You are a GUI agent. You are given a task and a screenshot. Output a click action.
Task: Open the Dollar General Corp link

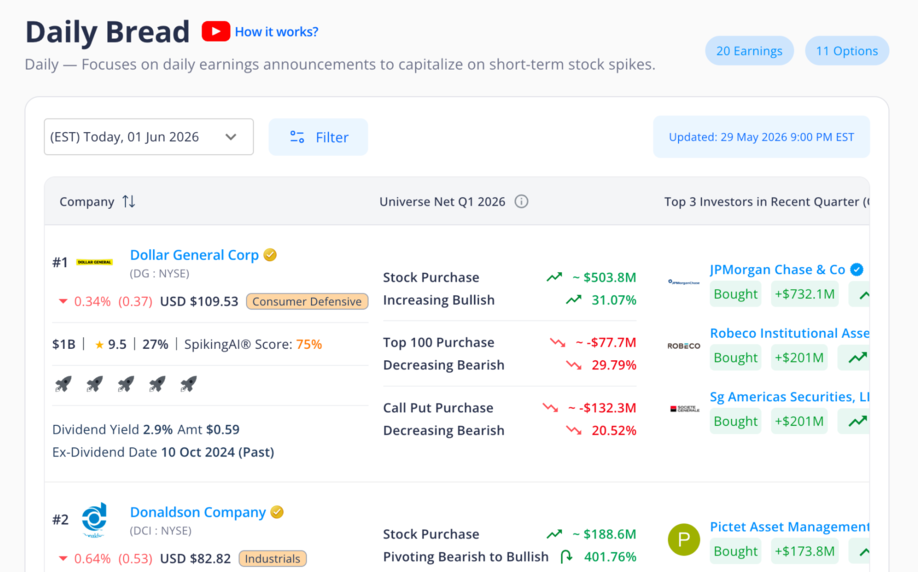point(194,255)
